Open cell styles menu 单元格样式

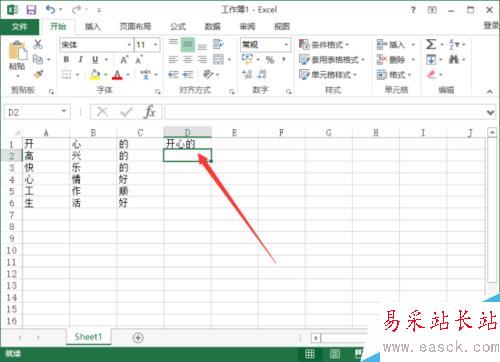coord(328,74)
